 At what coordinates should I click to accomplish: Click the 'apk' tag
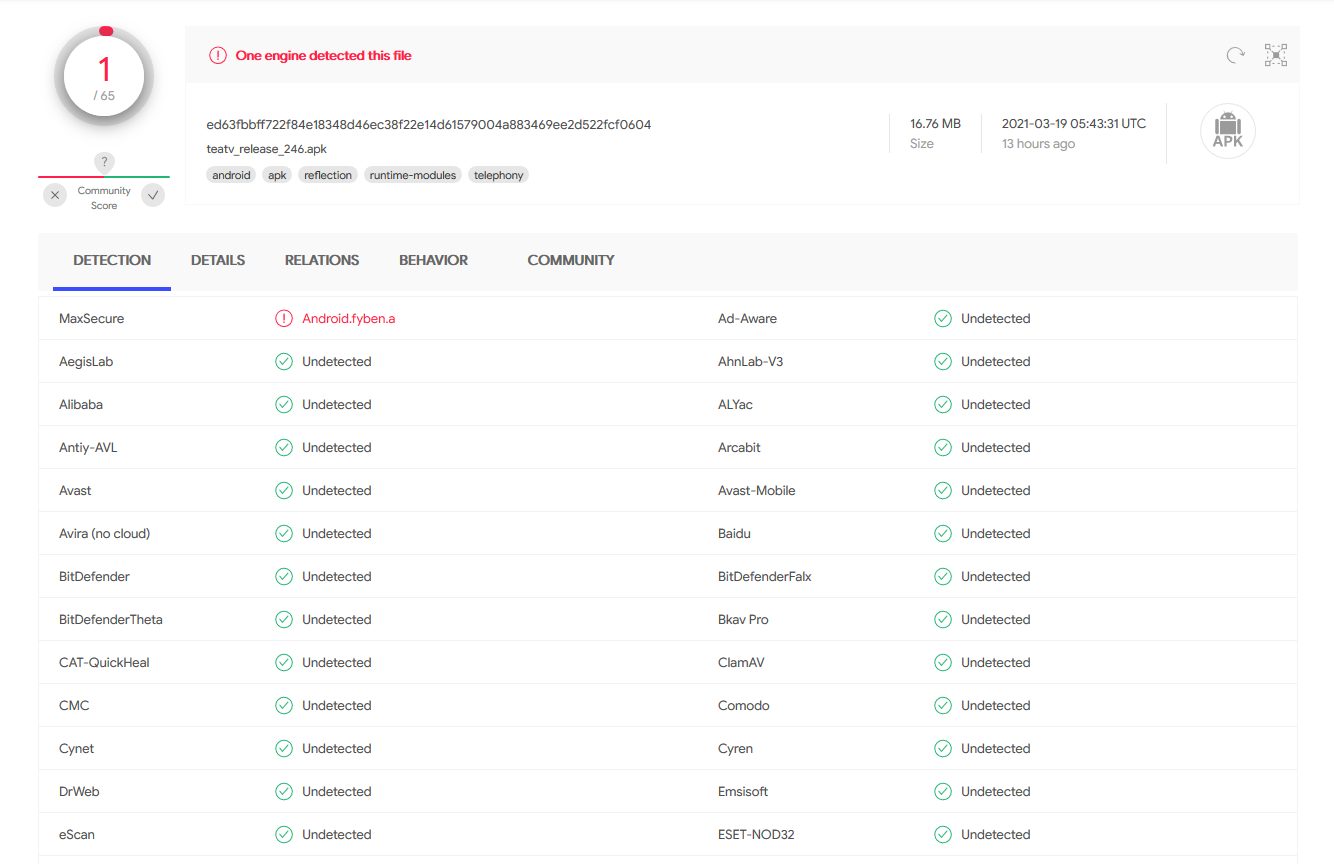[x=277, y=175]
